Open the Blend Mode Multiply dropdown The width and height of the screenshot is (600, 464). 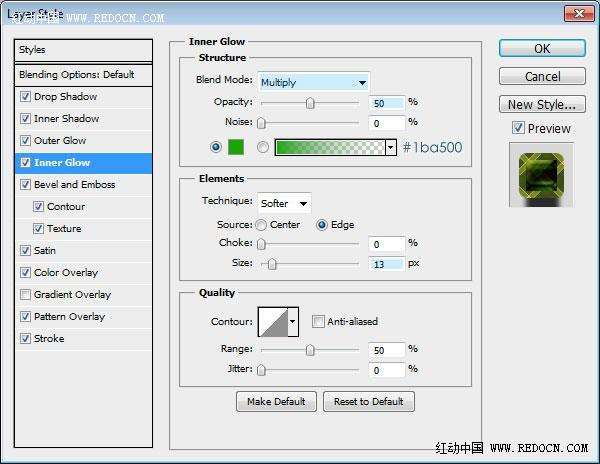pos(313,82)
